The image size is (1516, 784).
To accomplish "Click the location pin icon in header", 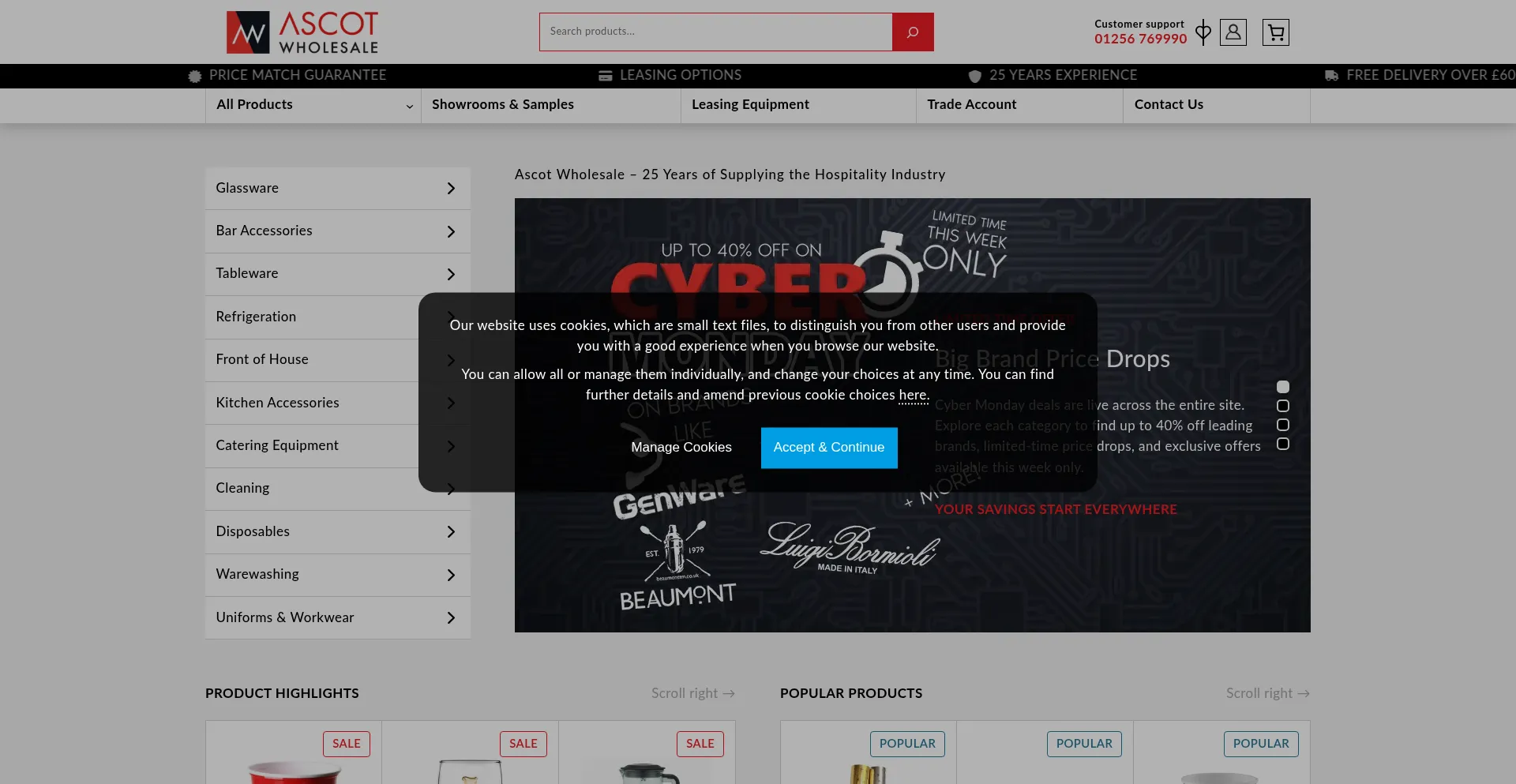I will point(1203,32).
